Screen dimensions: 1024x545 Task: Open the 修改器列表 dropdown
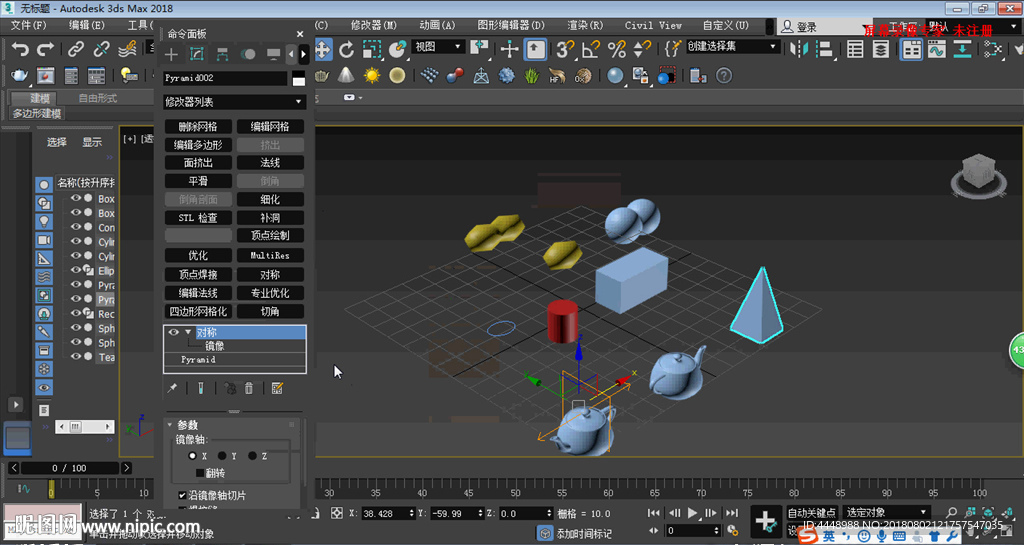tap(234, 102)
